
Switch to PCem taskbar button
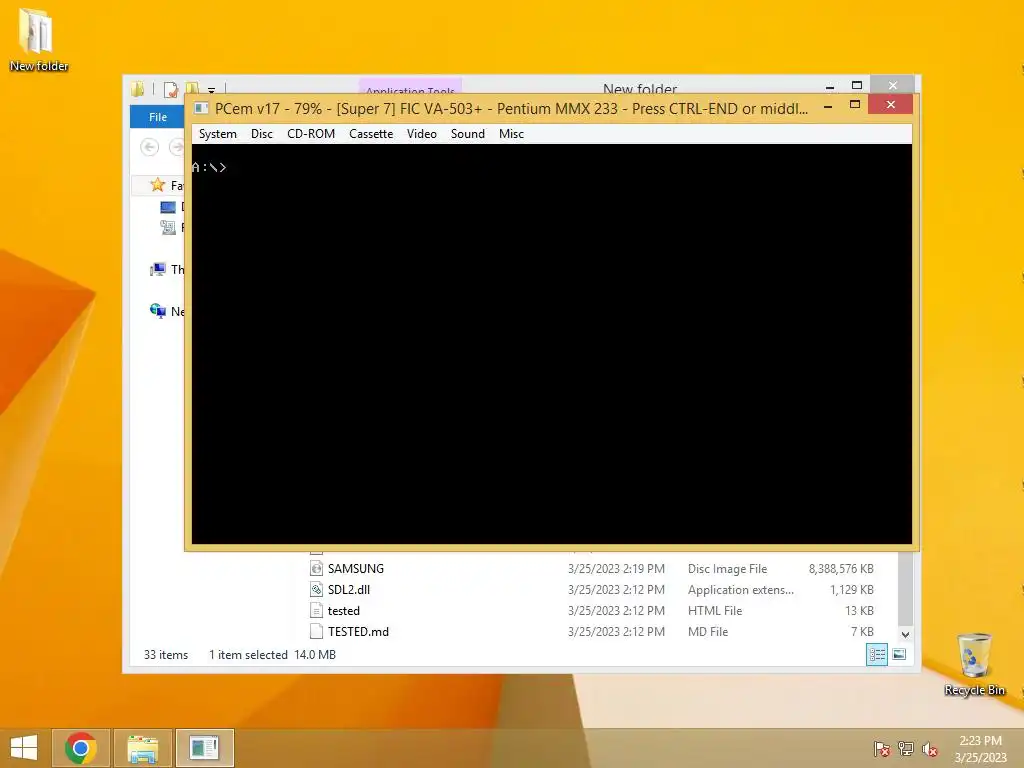click(x=204, y=748)
